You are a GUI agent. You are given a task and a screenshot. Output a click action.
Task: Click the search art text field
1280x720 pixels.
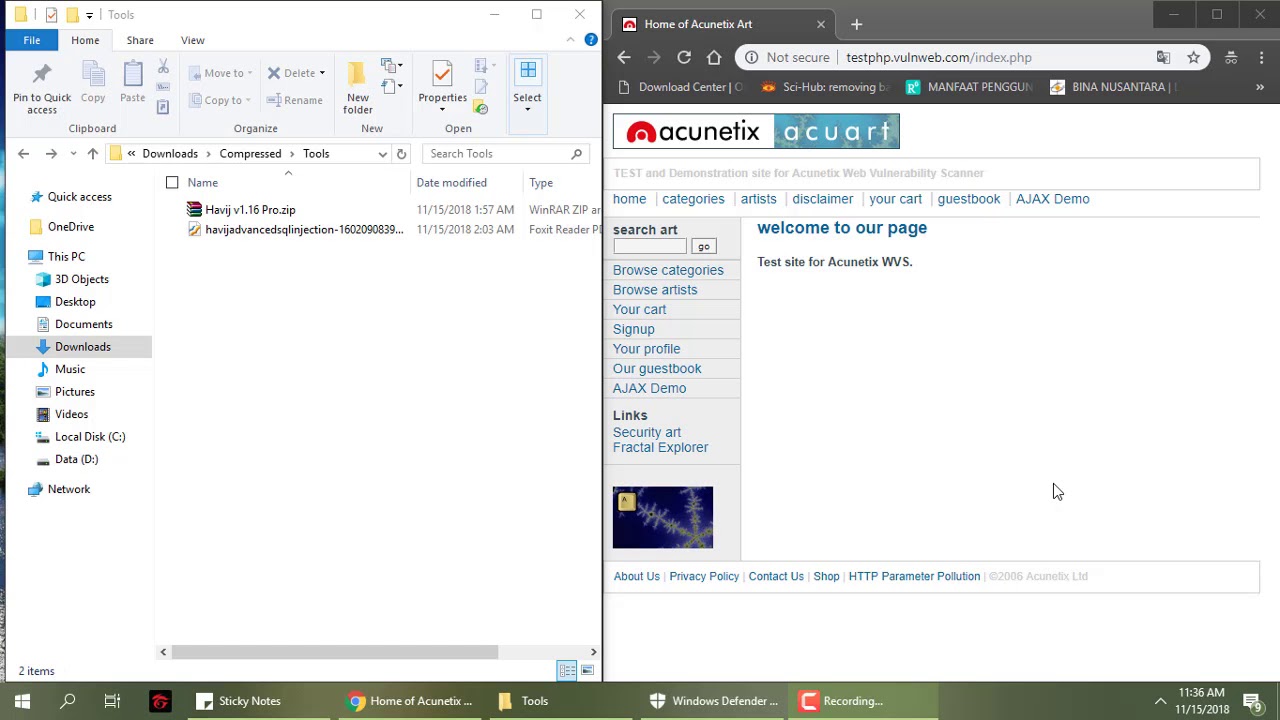point(650,247)
